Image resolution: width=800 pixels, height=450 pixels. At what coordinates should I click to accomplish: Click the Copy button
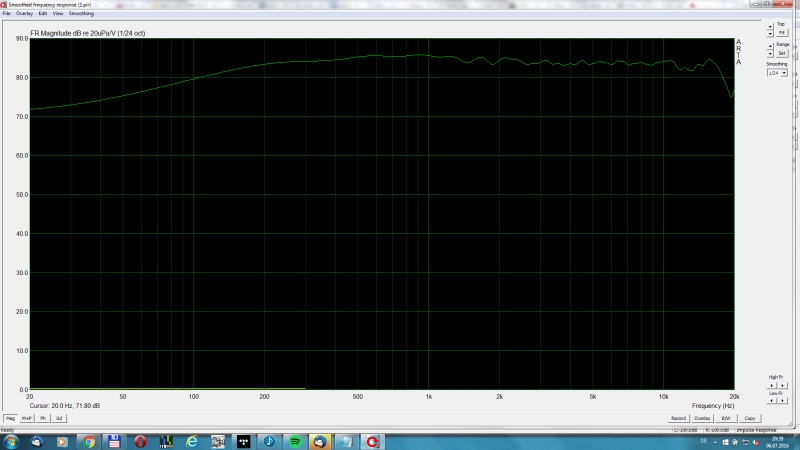coord(749,418)
